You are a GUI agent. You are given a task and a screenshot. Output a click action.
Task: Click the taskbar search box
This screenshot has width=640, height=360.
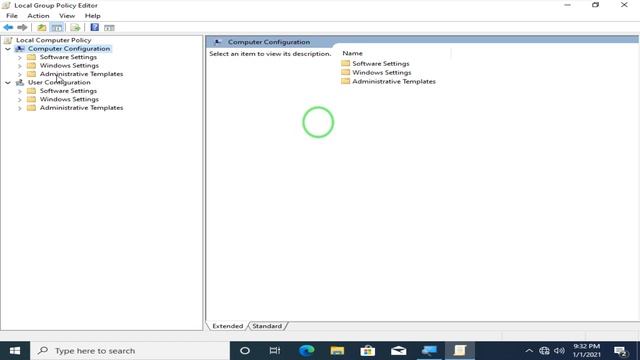click(130, 351)
